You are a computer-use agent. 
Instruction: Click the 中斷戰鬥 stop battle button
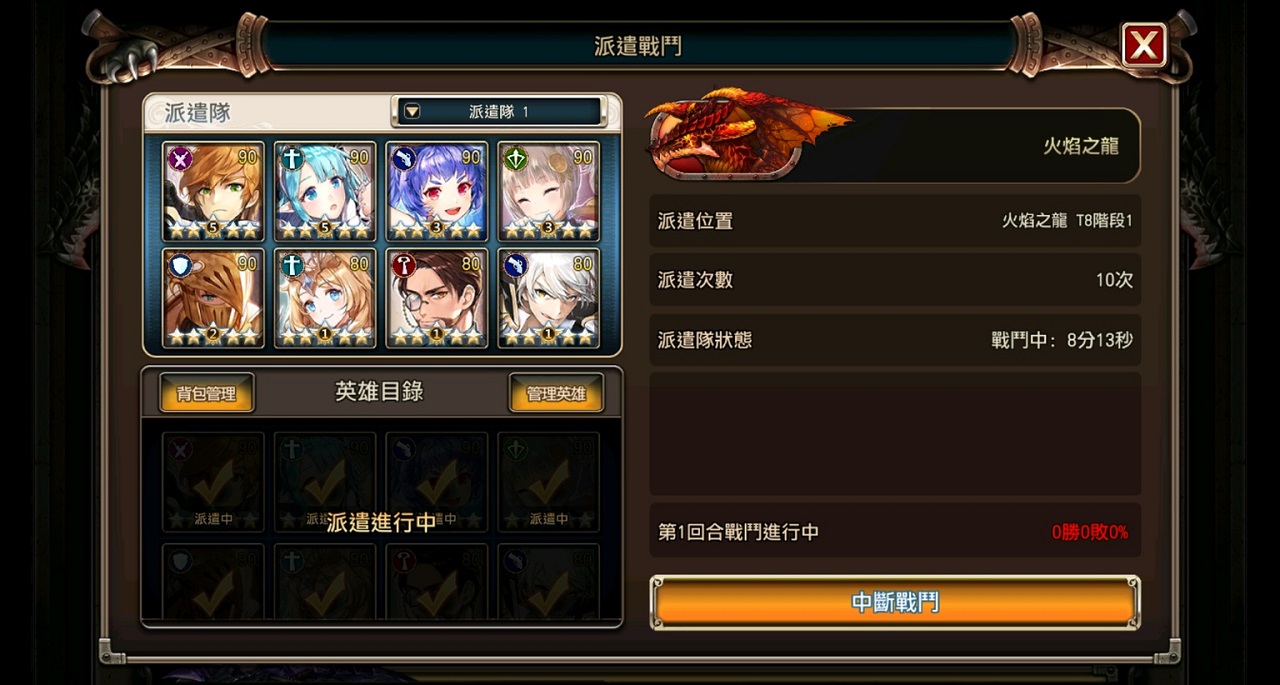tap(895, 602)
